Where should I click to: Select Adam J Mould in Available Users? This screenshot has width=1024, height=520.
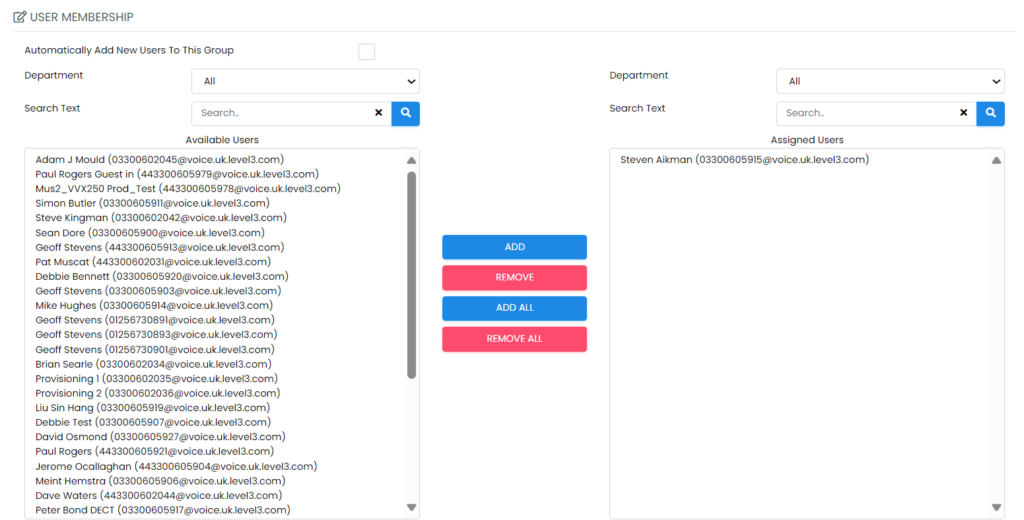click(159, 160)
